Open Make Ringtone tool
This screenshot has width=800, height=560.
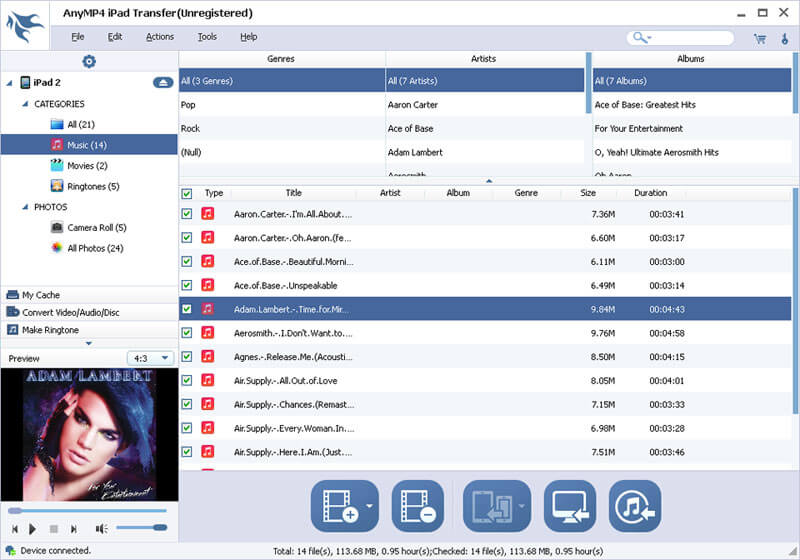click(x=89, y=330)
